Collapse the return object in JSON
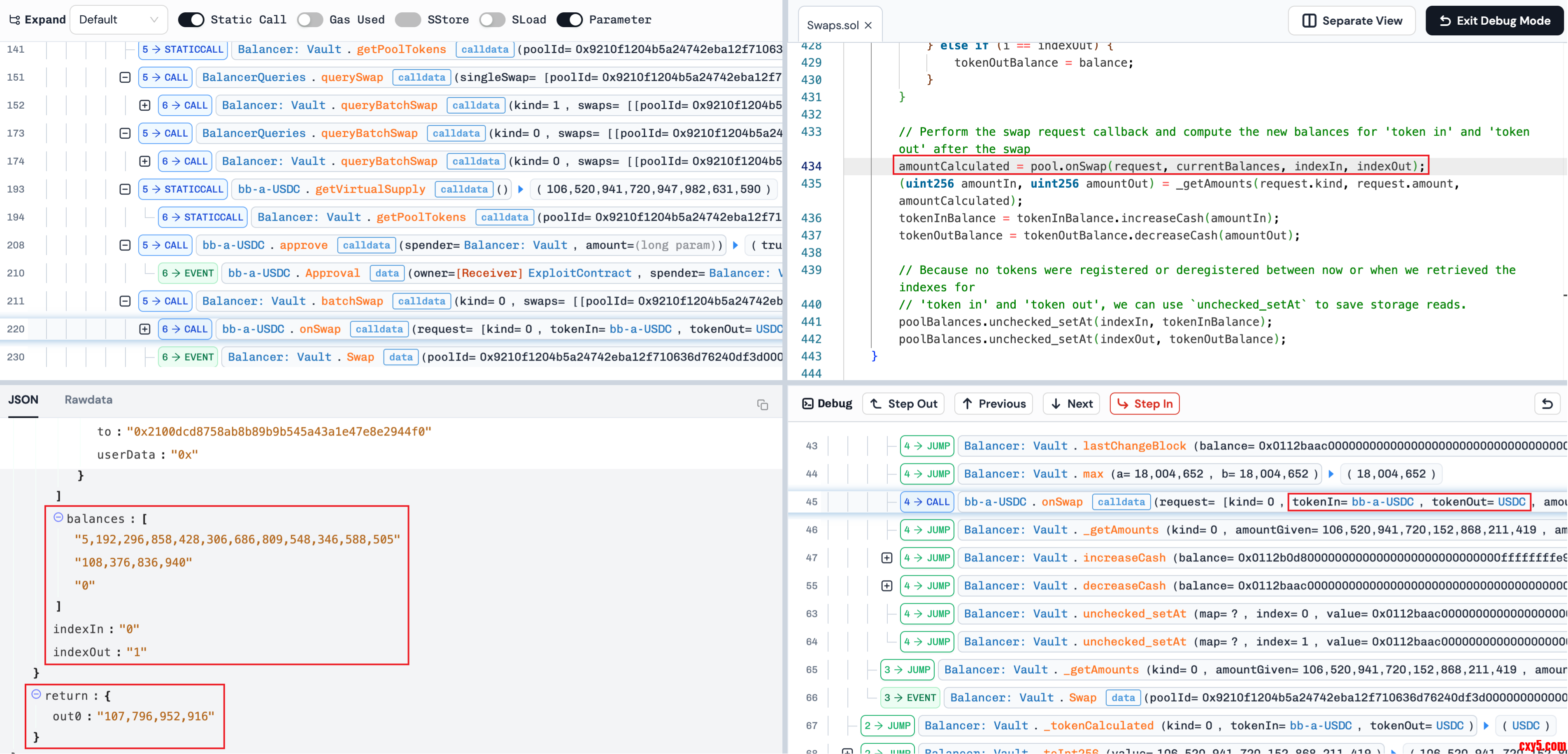1568x754 pixels. 37,694
